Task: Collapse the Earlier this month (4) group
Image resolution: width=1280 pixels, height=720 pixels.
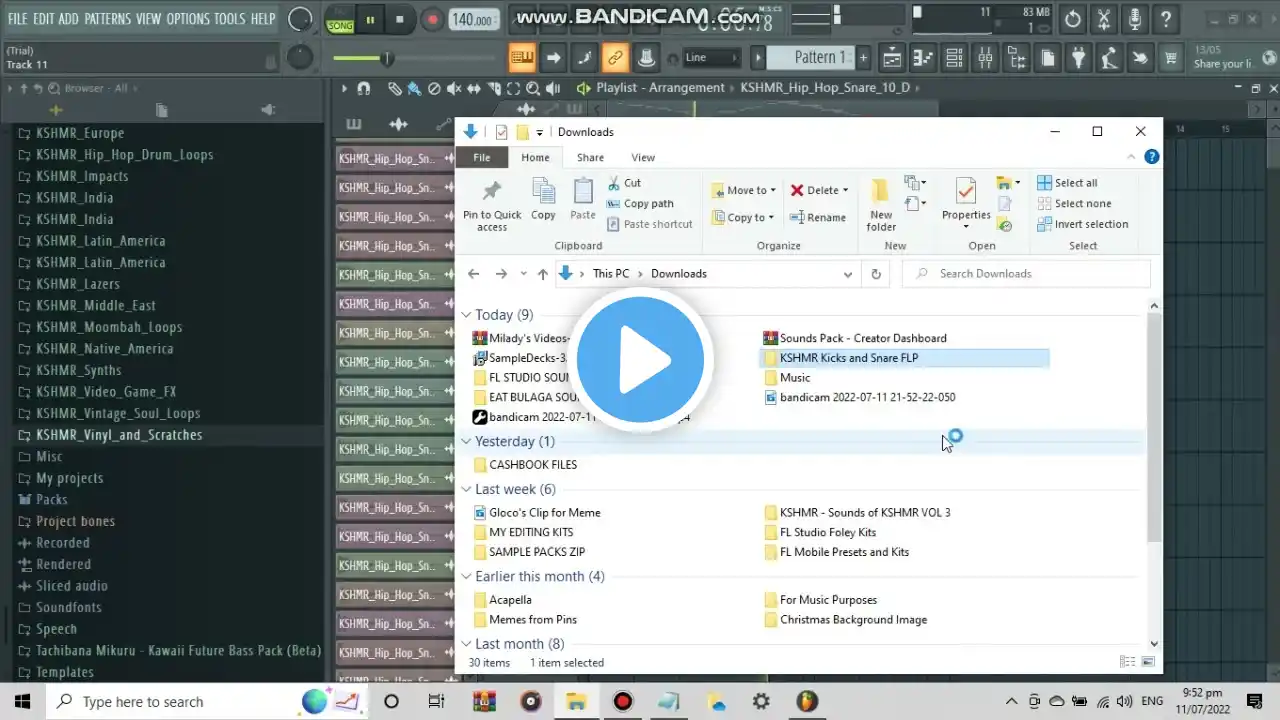Action: coord(466,576)
